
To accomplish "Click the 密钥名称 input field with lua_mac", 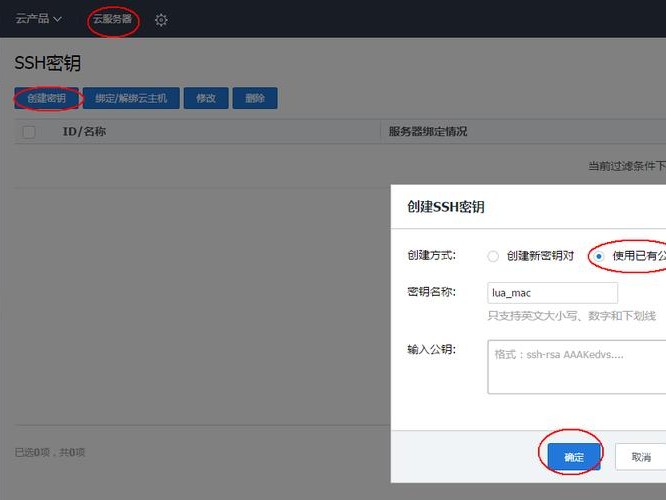I will [x=552, y=293].
